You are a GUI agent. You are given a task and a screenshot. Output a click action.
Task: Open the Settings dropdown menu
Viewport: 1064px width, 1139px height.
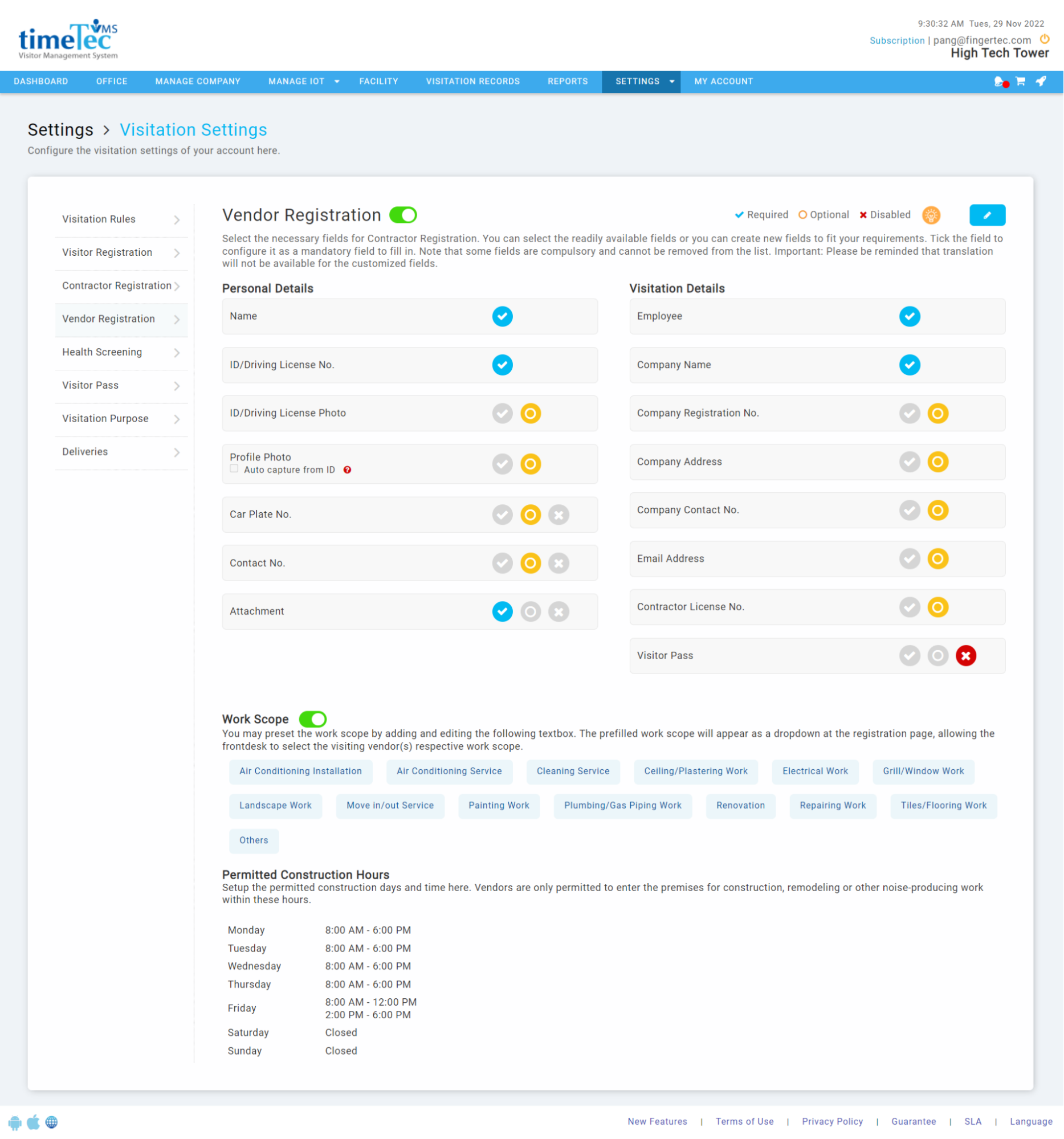click(641, 81)
